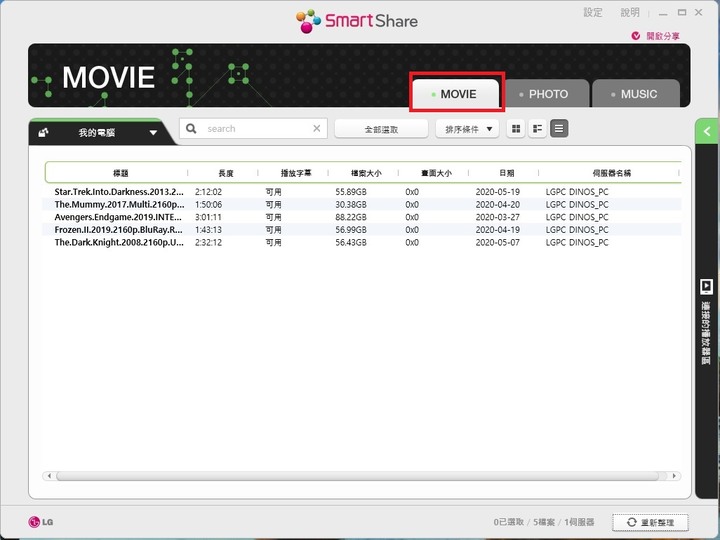Click the 我的電腦 computer icon
The width and height of the screenshot is (720, 540).
coord(43,132)
